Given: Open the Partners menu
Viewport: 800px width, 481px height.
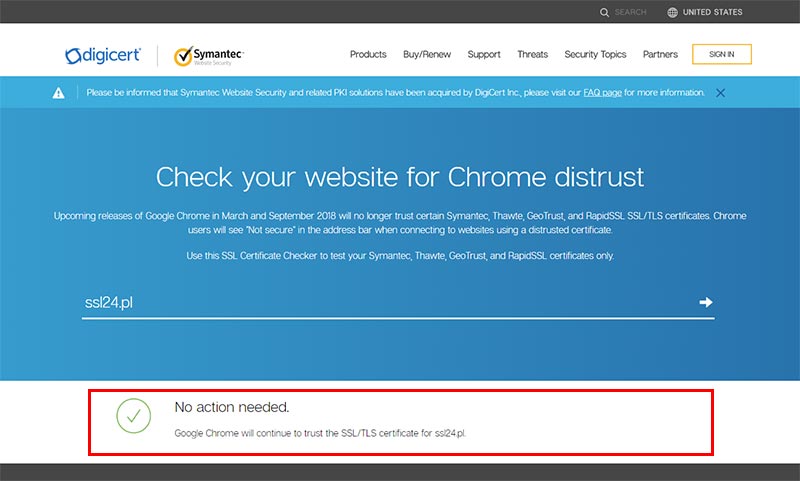Looking at the screenshot, I should click(x=660, y=54).
